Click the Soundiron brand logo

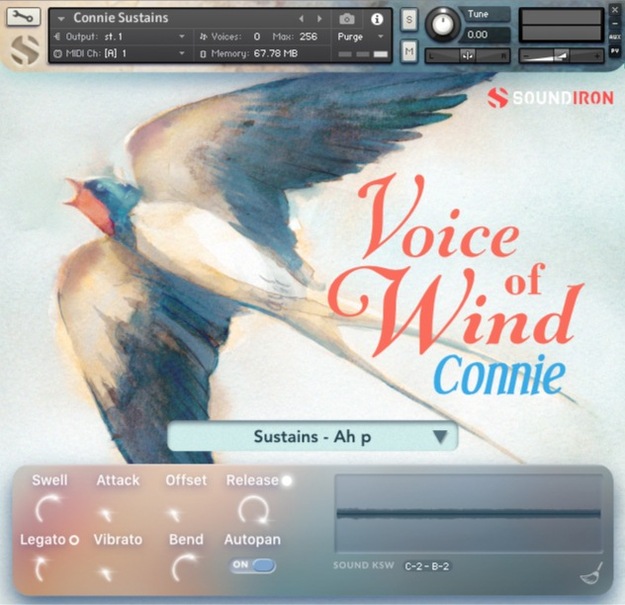click(550, 98)
